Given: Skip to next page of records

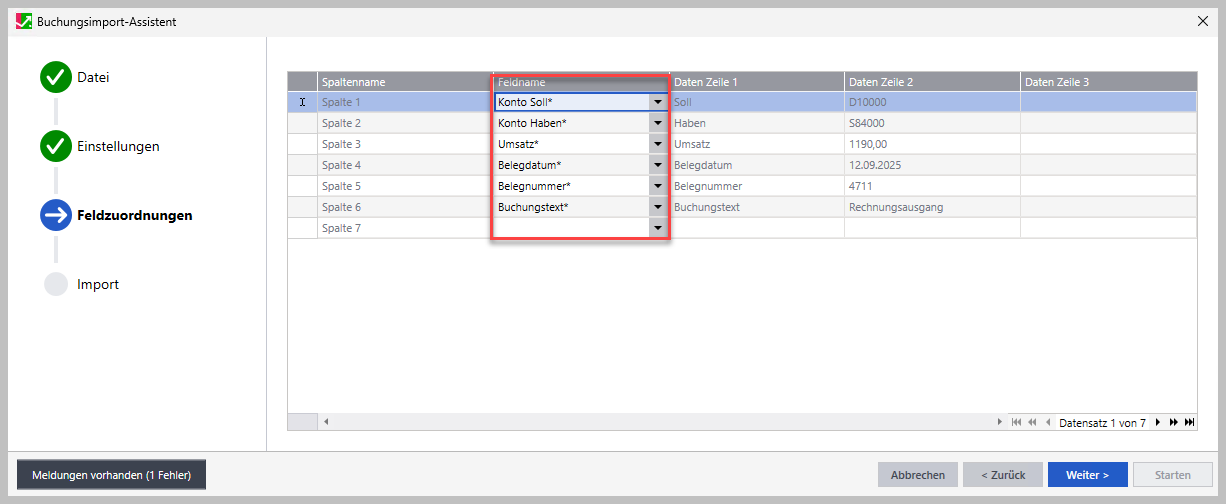Looking at the screenshot, I should pos(1173,422).
